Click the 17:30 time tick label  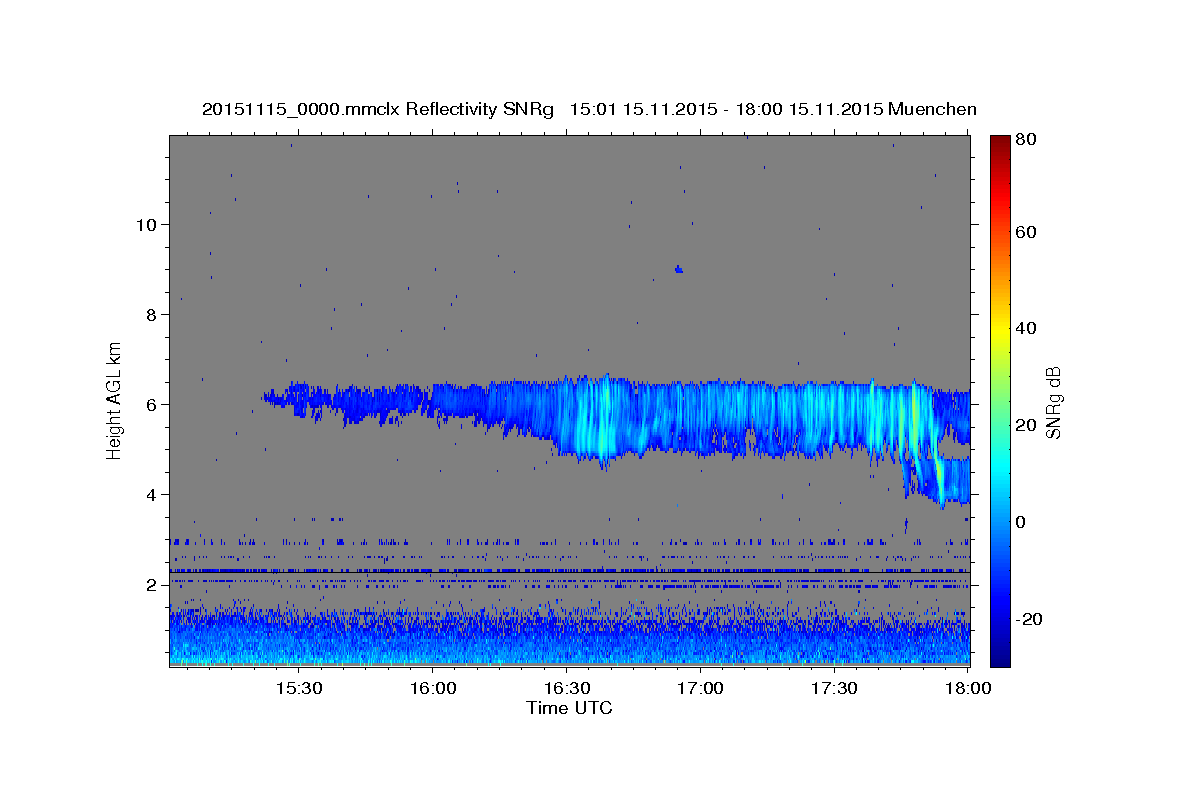point(834,689)
